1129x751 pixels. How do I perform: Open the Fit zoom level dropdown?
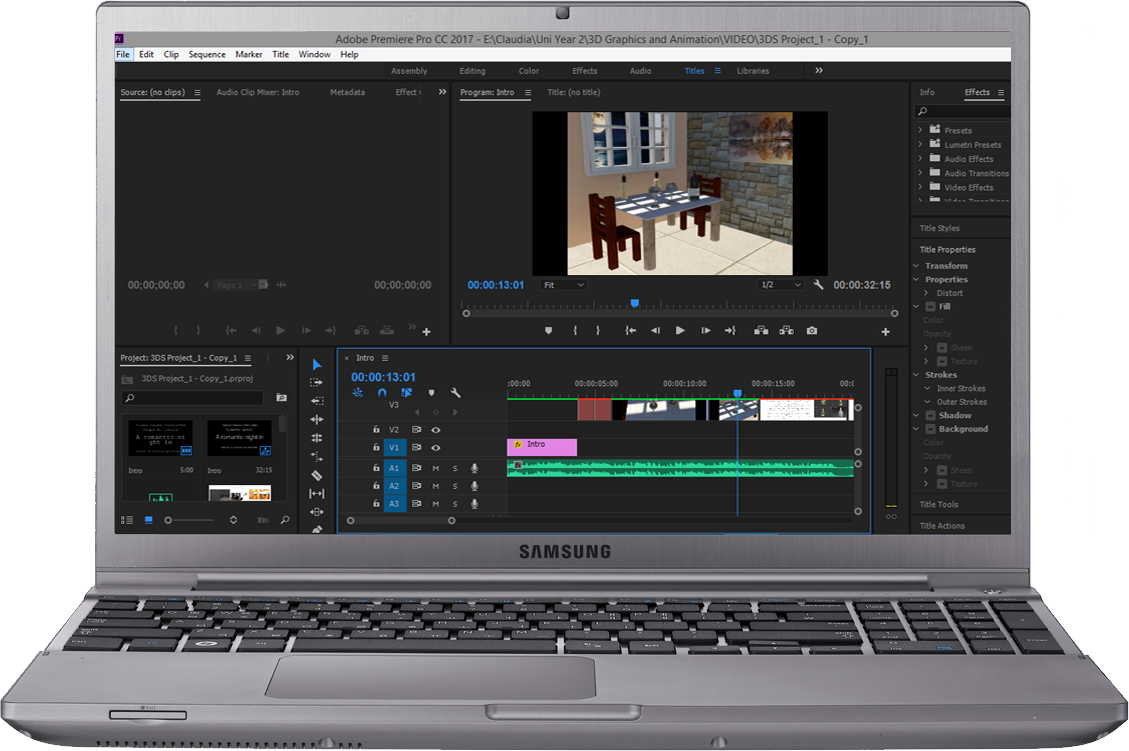pyautogui.click(x=563, y=285)
